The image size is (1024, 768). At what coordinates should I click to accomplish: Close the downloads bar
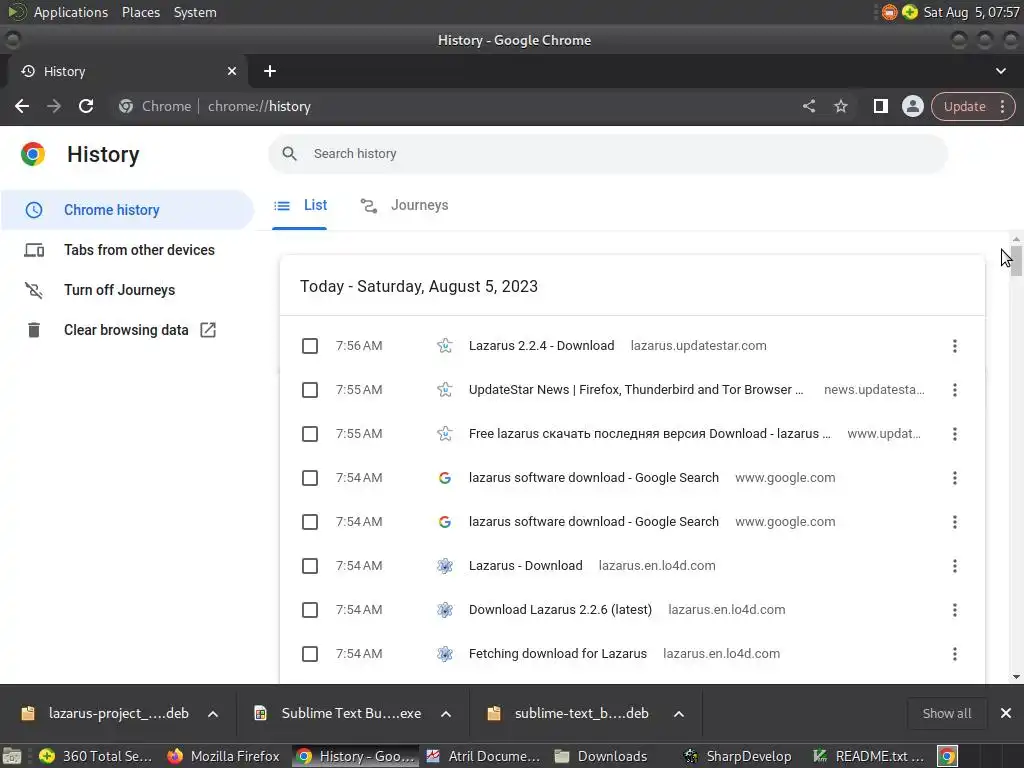[x=1006, y=713]
